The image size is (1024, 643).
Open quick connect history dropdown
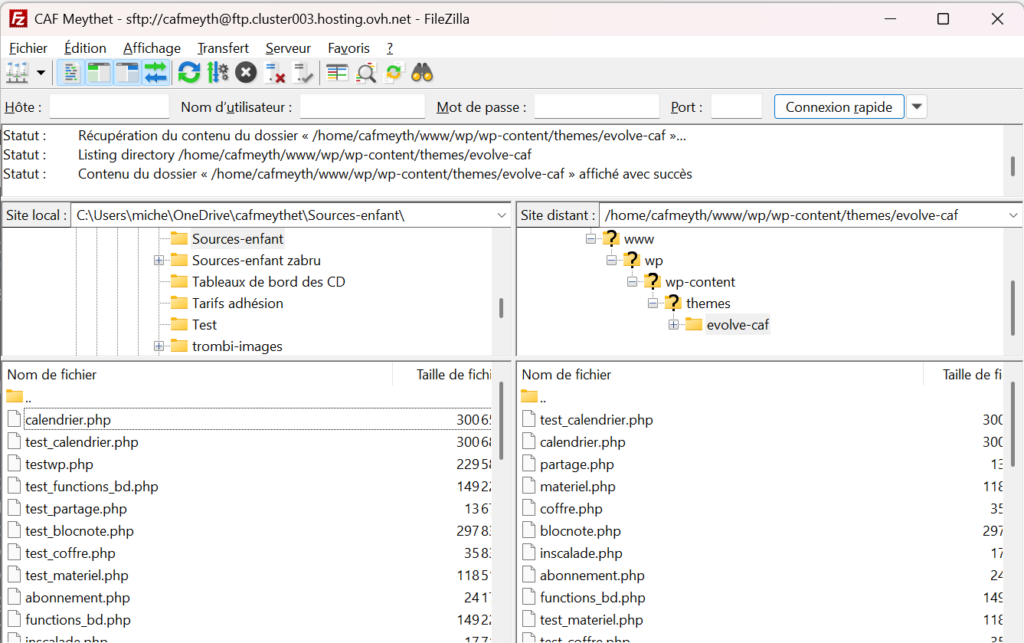coord(916,107)
